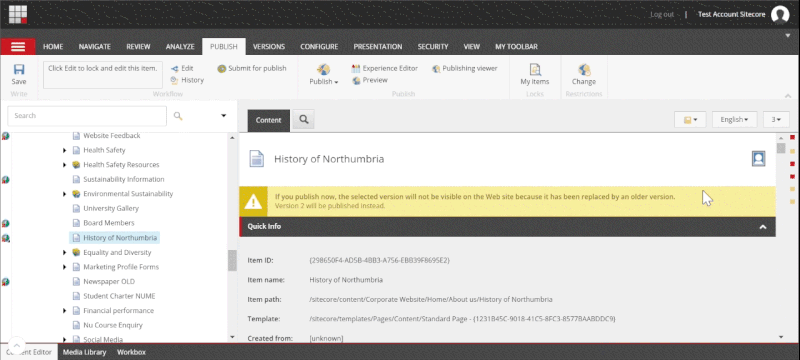Collapse the ribbon with the arrow
The image size is (800, 360).
788,96
